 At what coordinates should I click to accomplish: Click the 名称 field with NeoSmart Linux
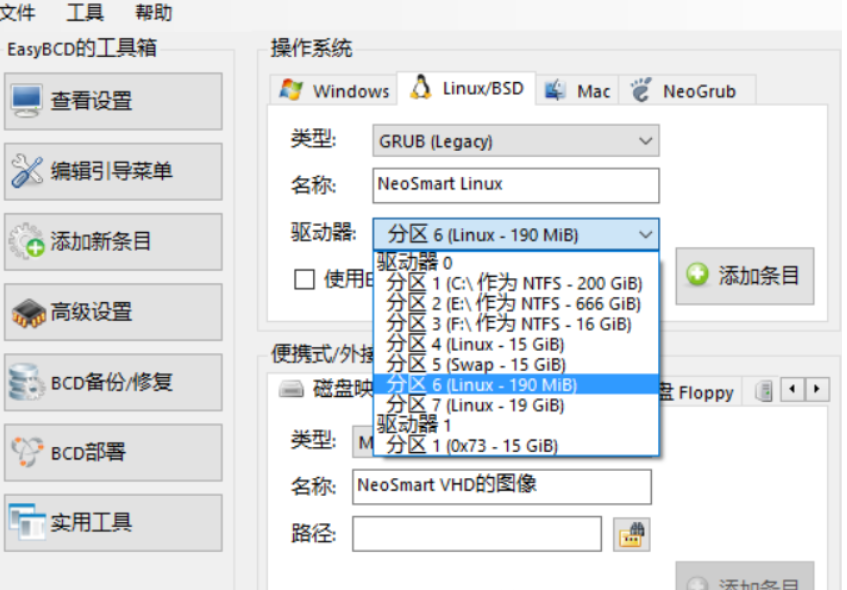(516, 185)
